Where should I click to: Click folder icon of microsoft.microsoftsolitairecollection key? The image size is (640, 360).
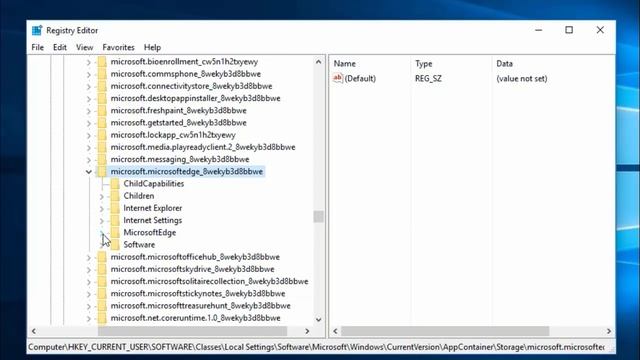click(102, 282)
